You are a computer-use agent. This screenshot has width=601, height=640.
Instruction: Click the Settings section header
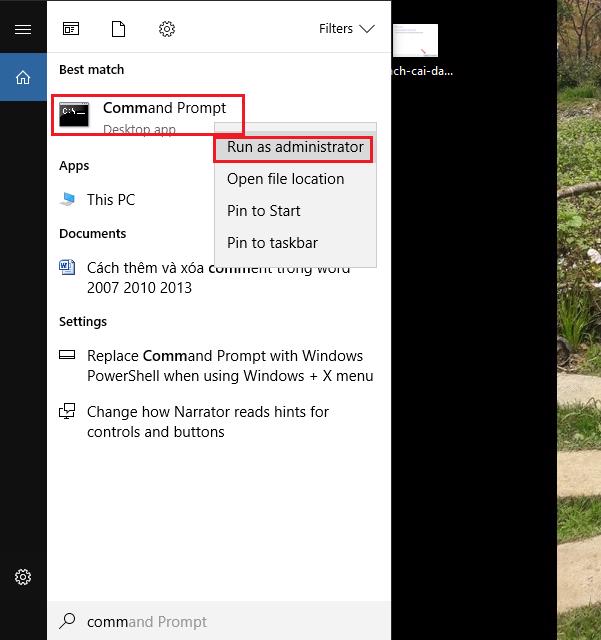pyautogui.click(x=83, y=322)
